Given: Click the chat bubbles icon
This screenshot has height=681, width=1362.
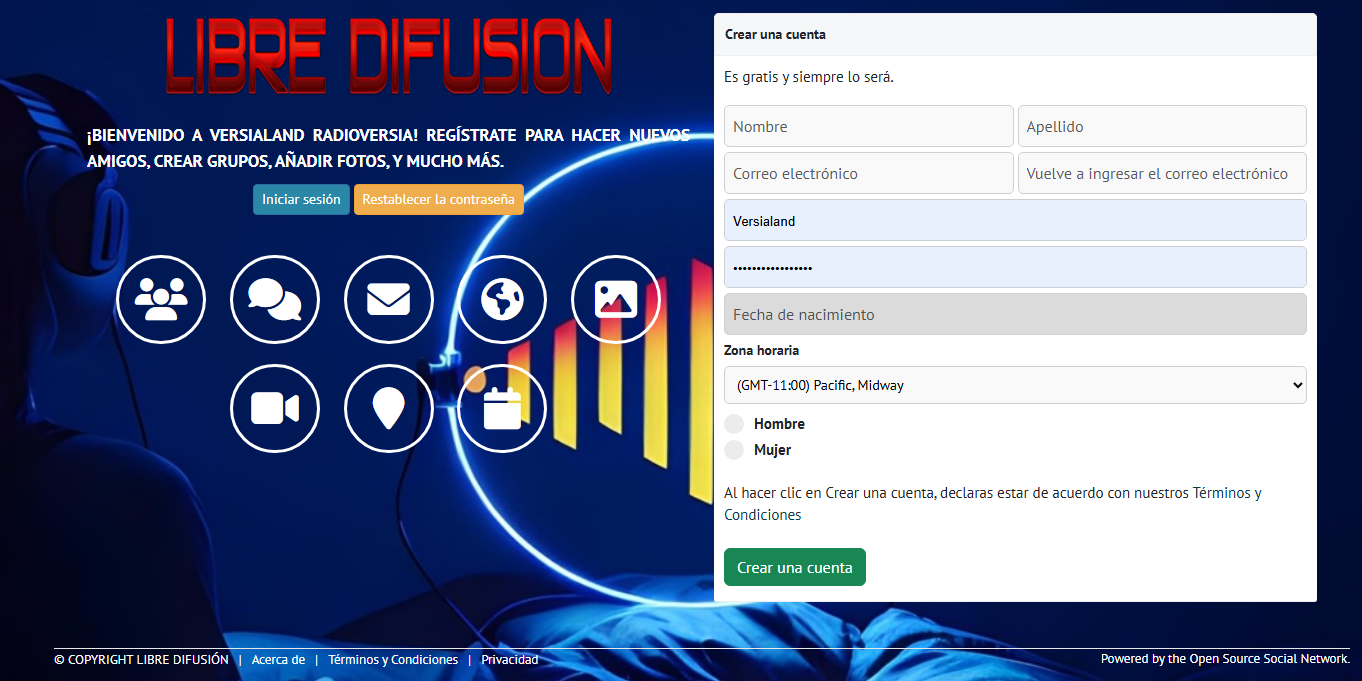Looking at the screenshot, I should pos(275,300).
